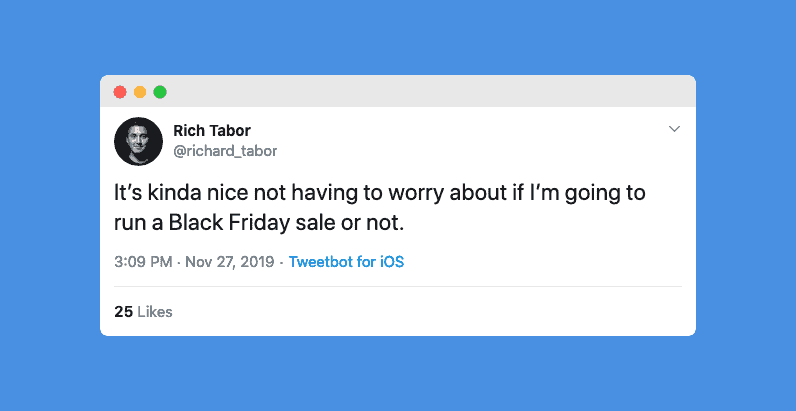Click the 25 likes count number
This screenshot has height=411, width=796.
[x=123, y=312]
